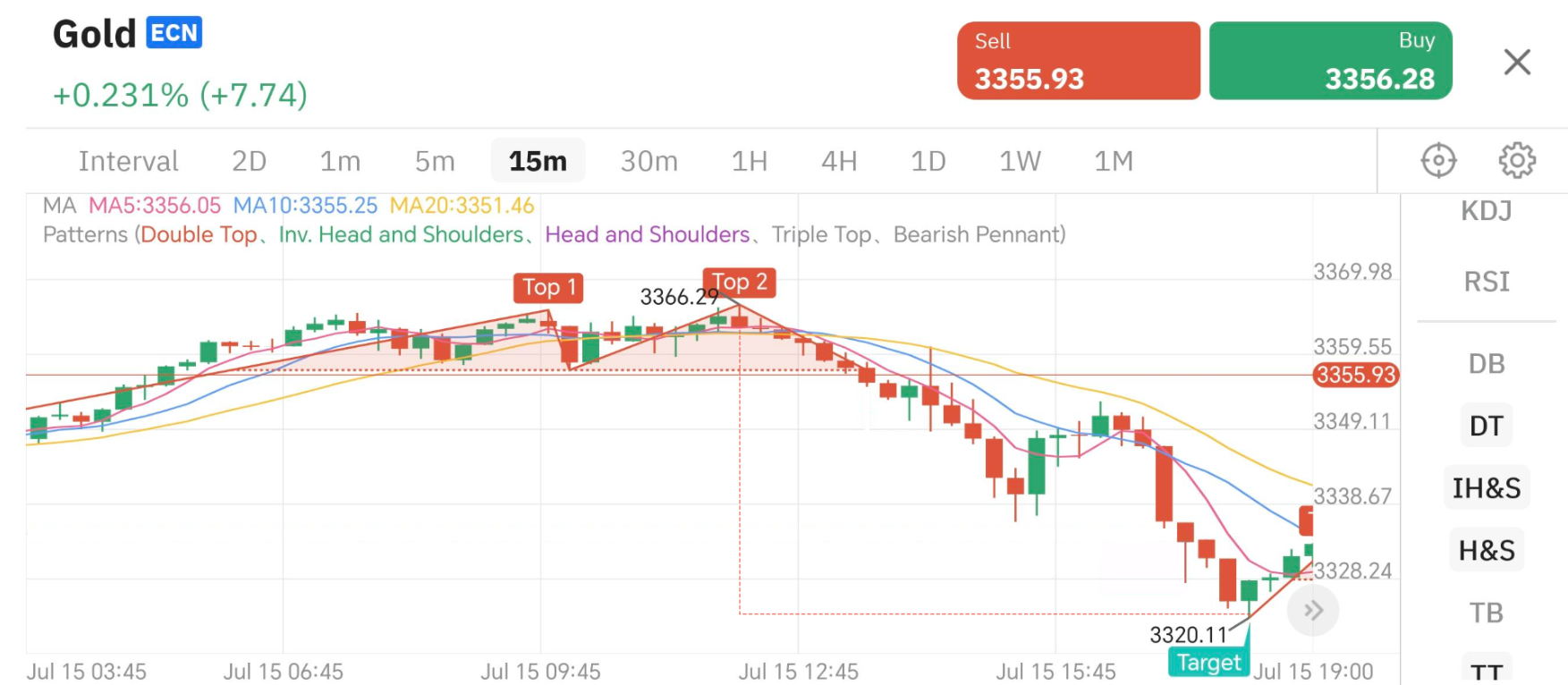
Task: Expand the MA indicator legend
Action: tap(59, 206)
